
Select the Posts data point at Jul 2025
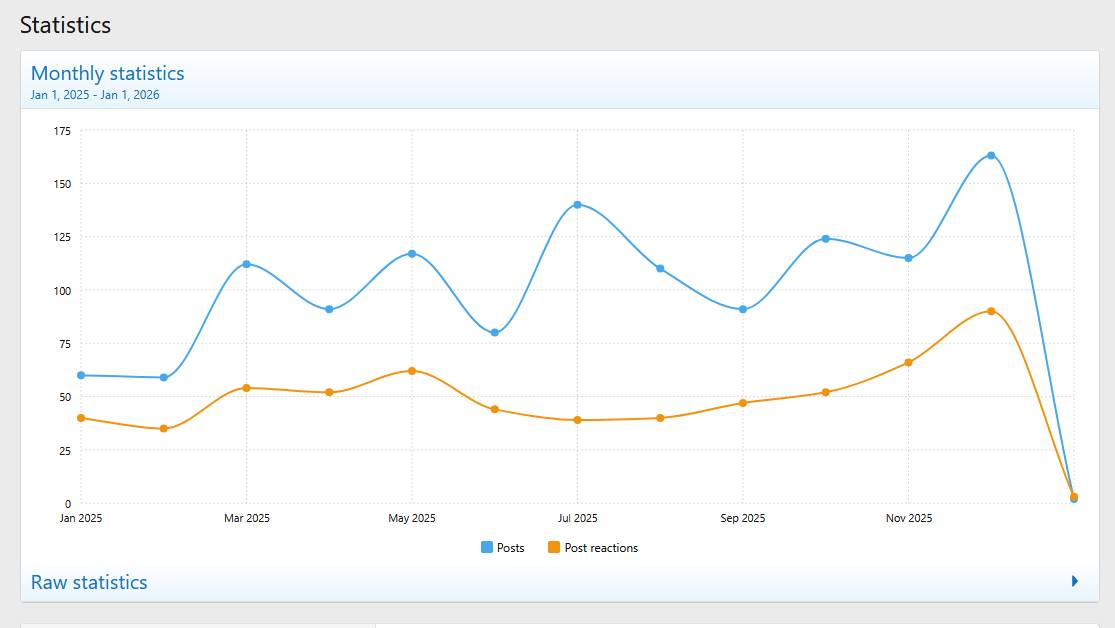pyautogui.click(x=577, y=205)
